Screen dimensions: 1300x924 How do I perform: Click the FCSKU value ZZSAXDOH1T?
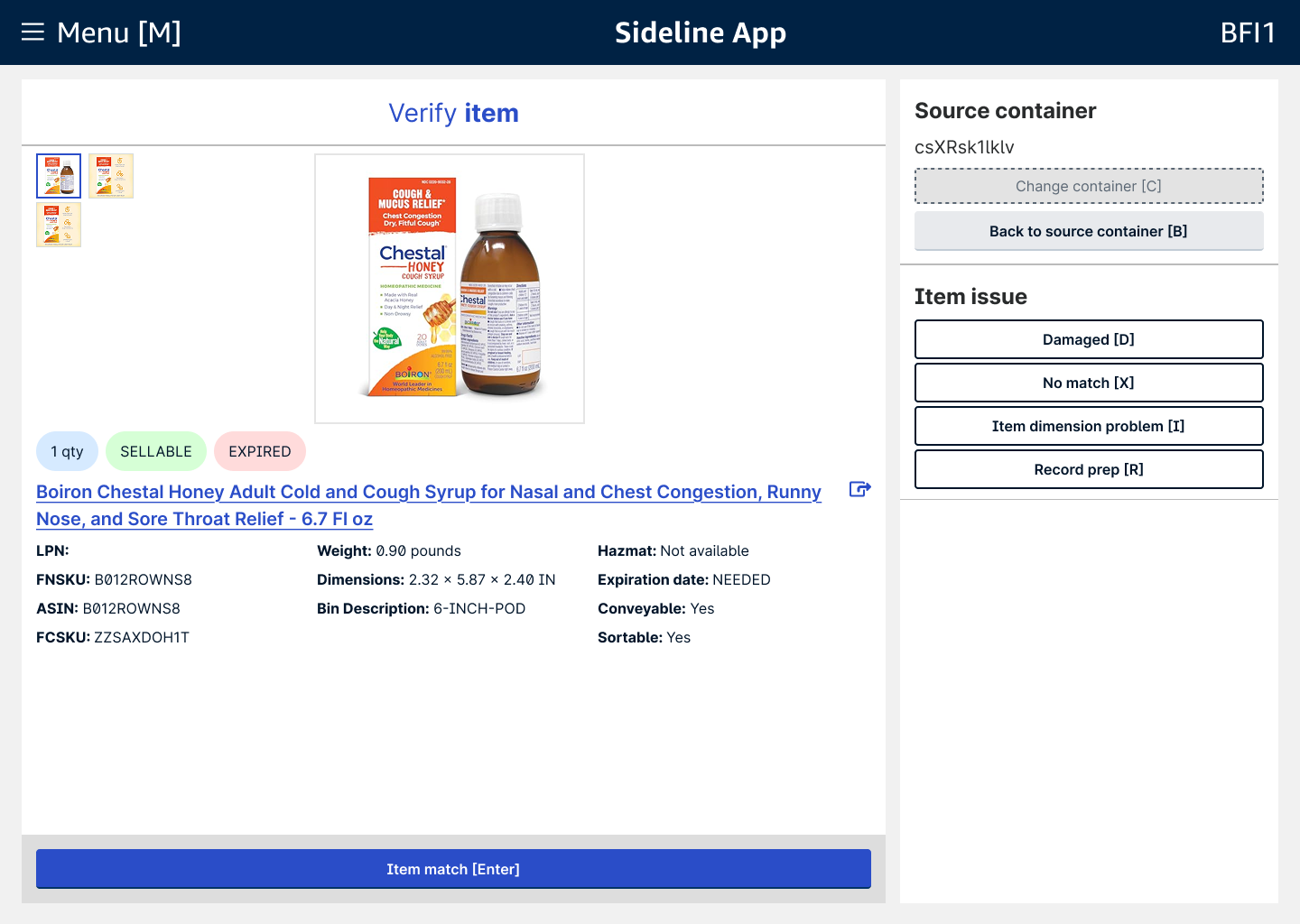point(142,637)
